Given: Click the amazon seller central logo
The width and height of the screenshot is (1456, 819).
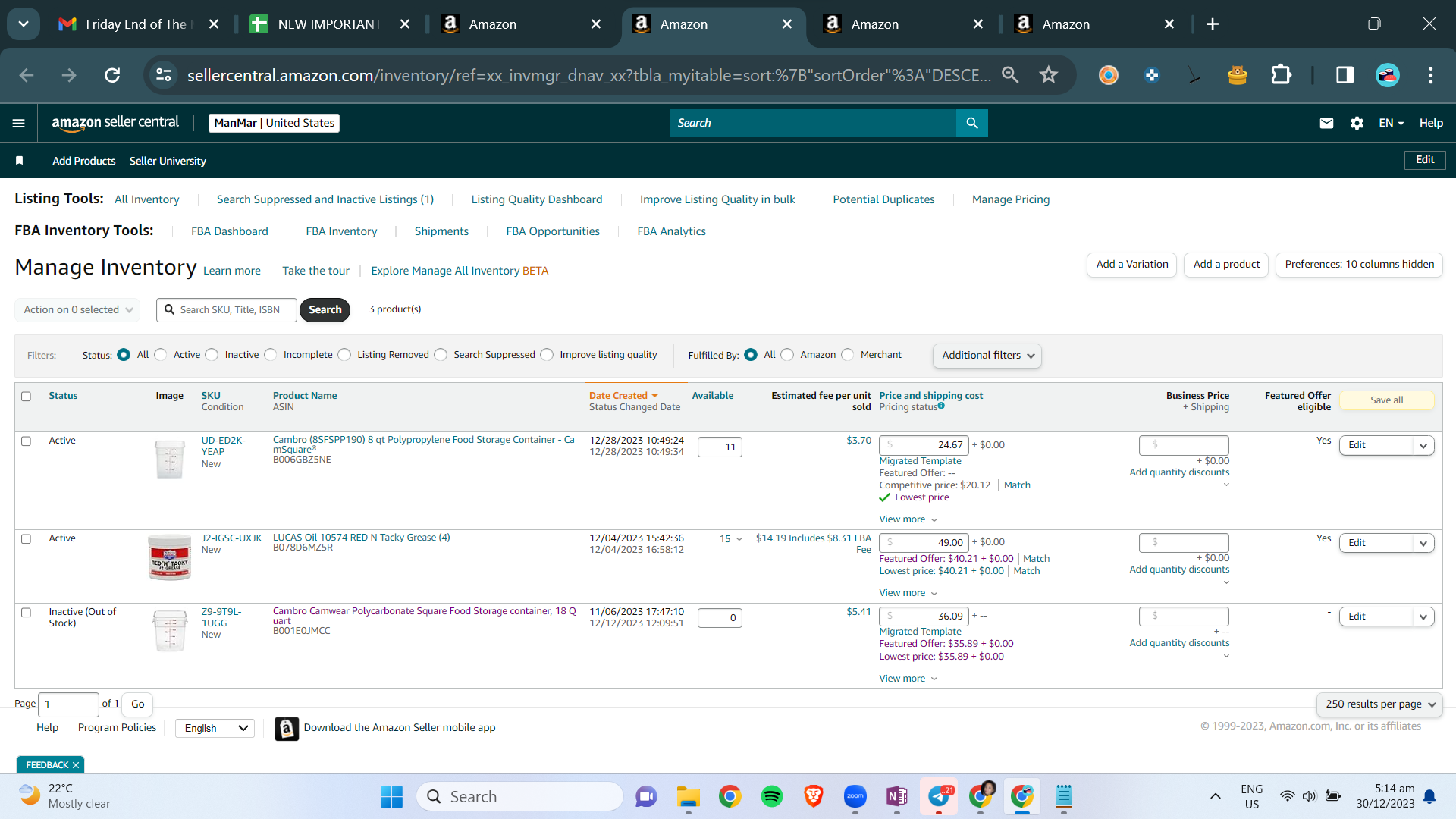Looking at the screenshot, I should click(115, 123).
